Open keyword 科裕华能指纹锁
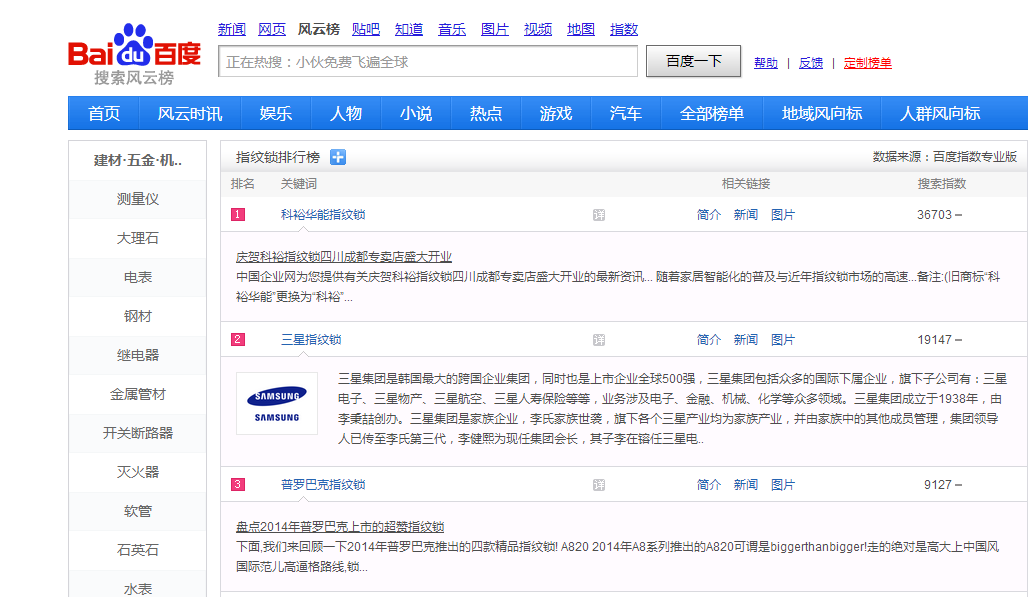This screenshot has width=1028, height=597. click(323, 215)
